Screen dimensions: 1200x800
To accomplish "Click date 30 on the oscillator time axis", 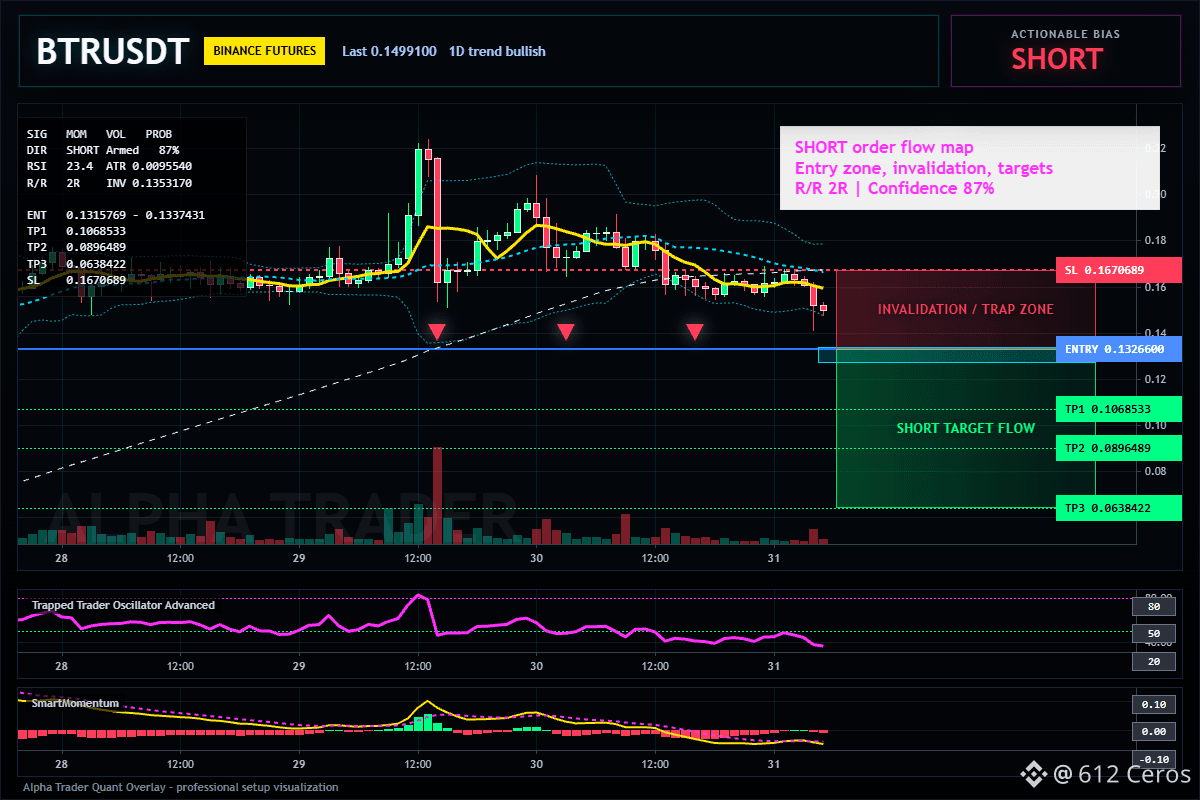I will point(536,666).
